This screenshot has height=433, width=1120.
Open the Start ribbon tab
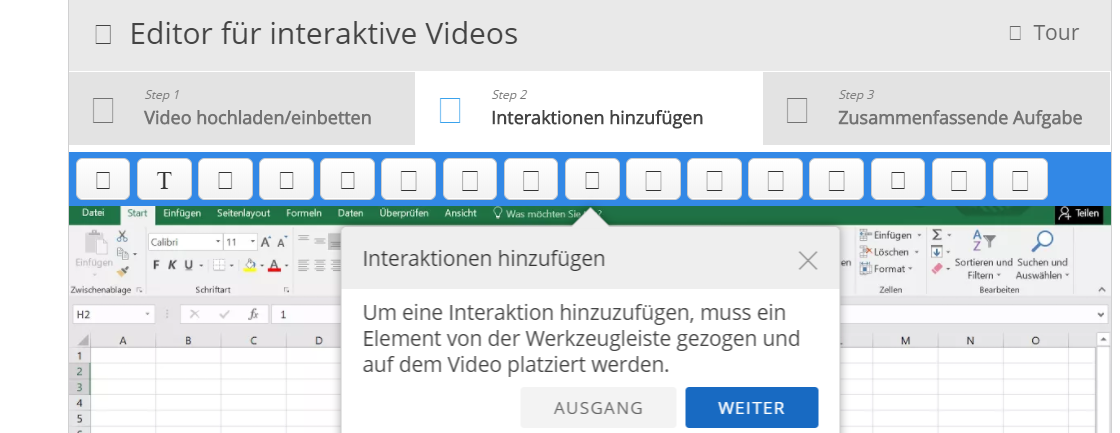[x=137, y=213]
